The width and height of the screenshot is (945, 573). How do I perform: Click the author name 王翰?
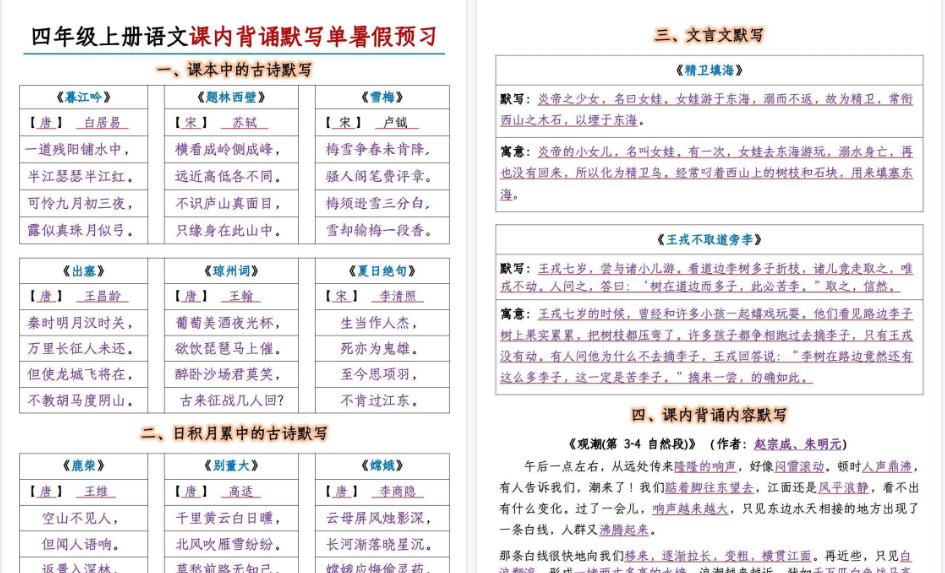pos(241,296)
